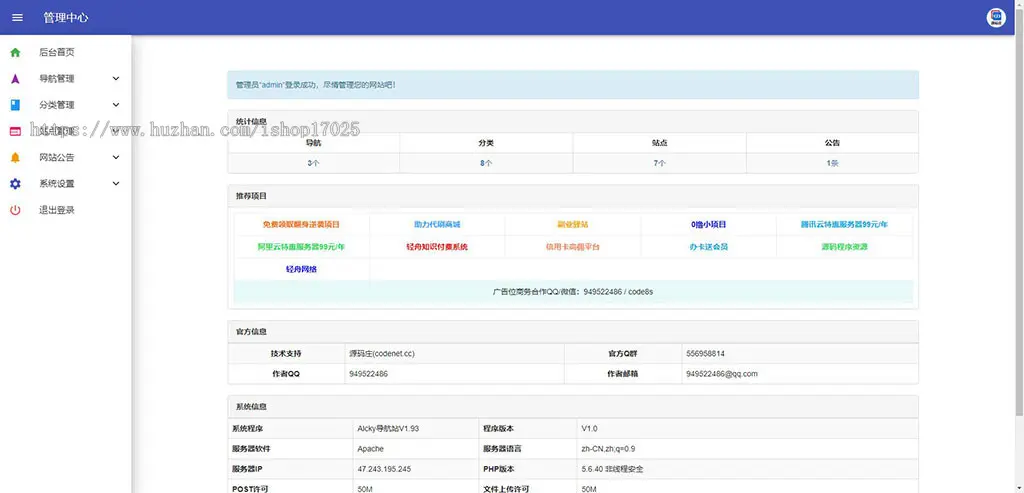Open the 后台首页 menu item
Screen dimensions: 1024x493
(57, 52)
